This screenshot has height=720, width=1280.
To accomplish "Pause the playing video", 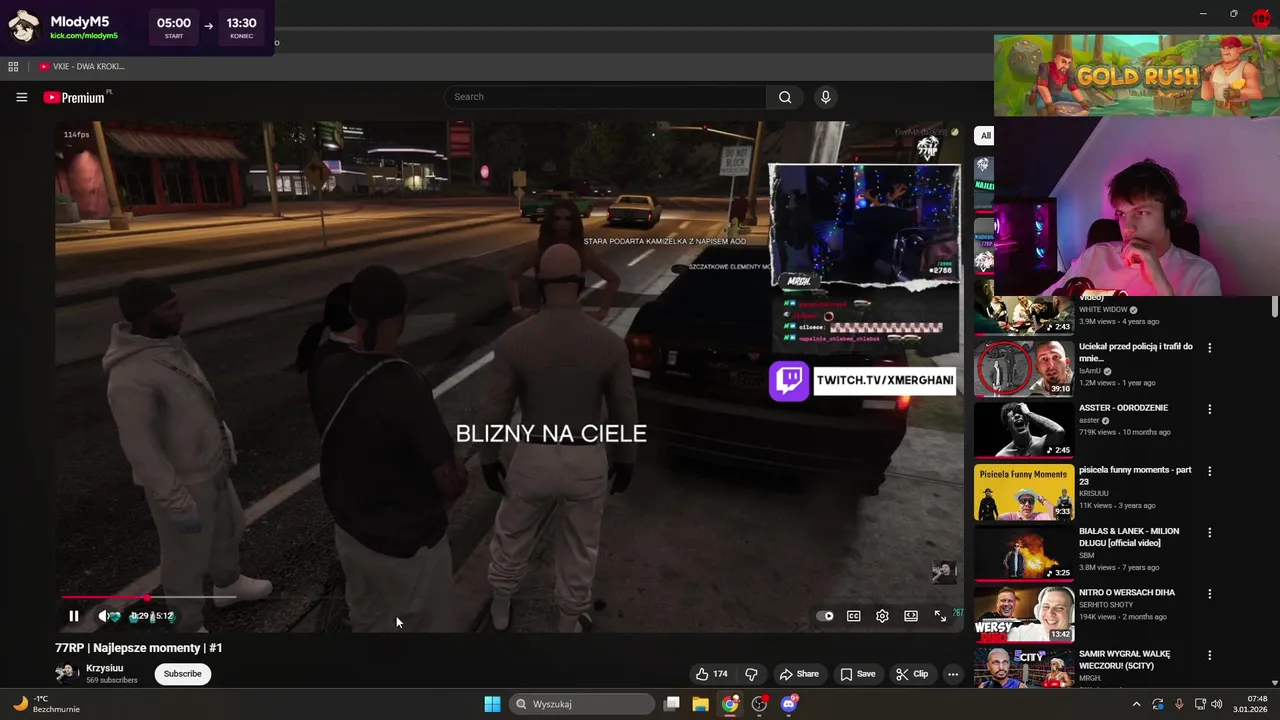I will tap(73, 616).
